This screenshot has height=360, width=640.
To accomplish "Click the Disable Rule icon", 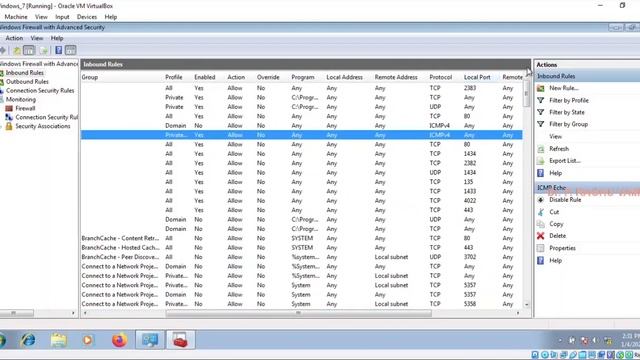I will [541, 200].
